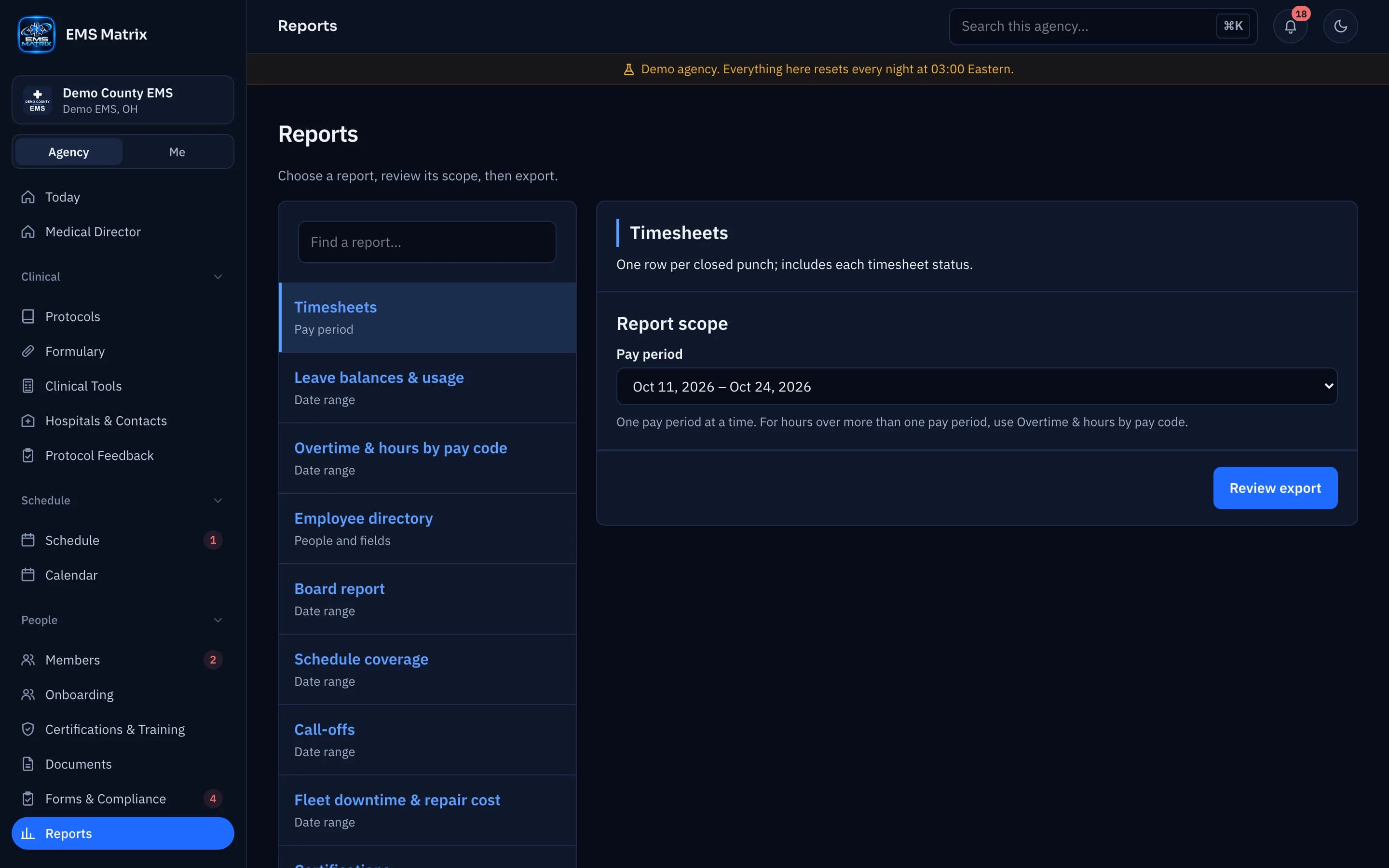This screenshot has width=1389, height=868.
Task: Select the Timesheets report
Action: (427, 317)
